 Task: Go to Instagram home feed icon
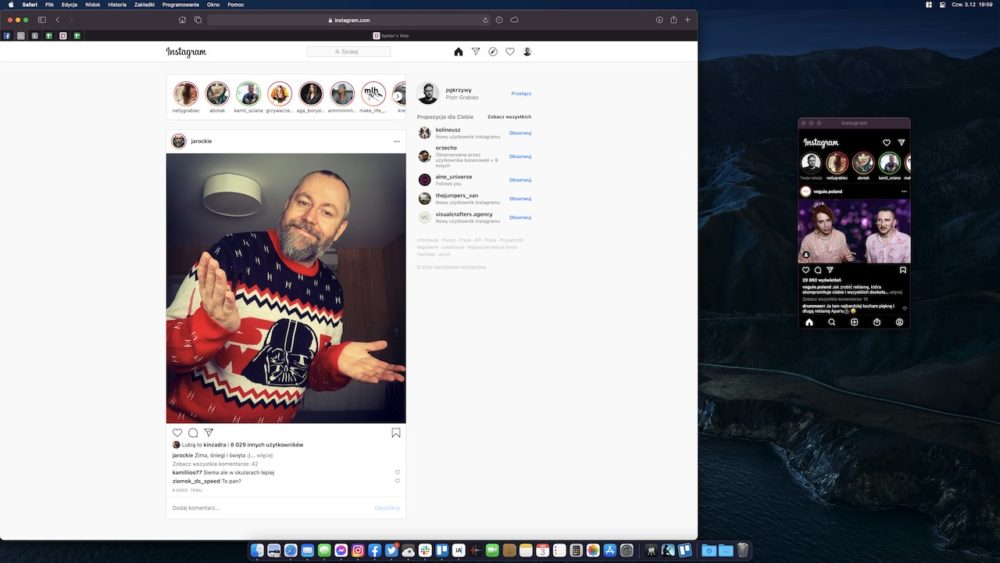pyautogui.click(x=458, y=52)
